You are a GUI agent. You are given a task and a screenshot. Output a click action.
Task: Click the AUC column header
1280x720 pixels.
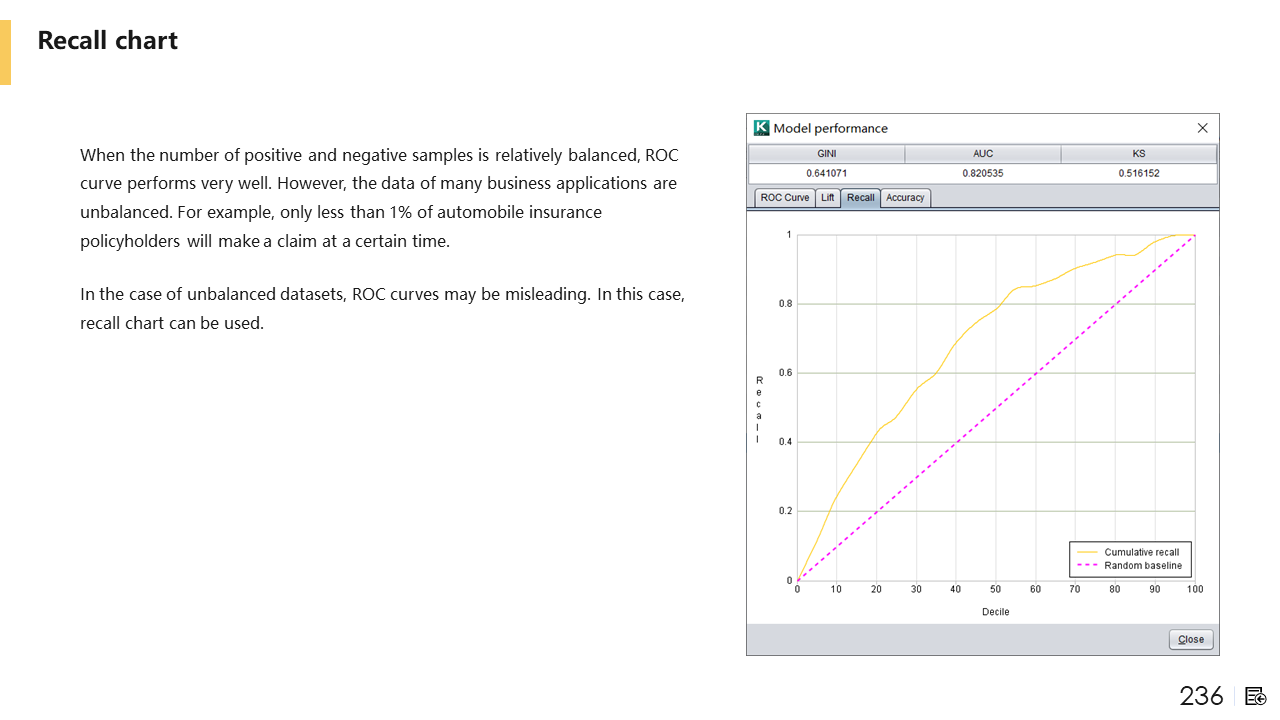pos(983,154)
